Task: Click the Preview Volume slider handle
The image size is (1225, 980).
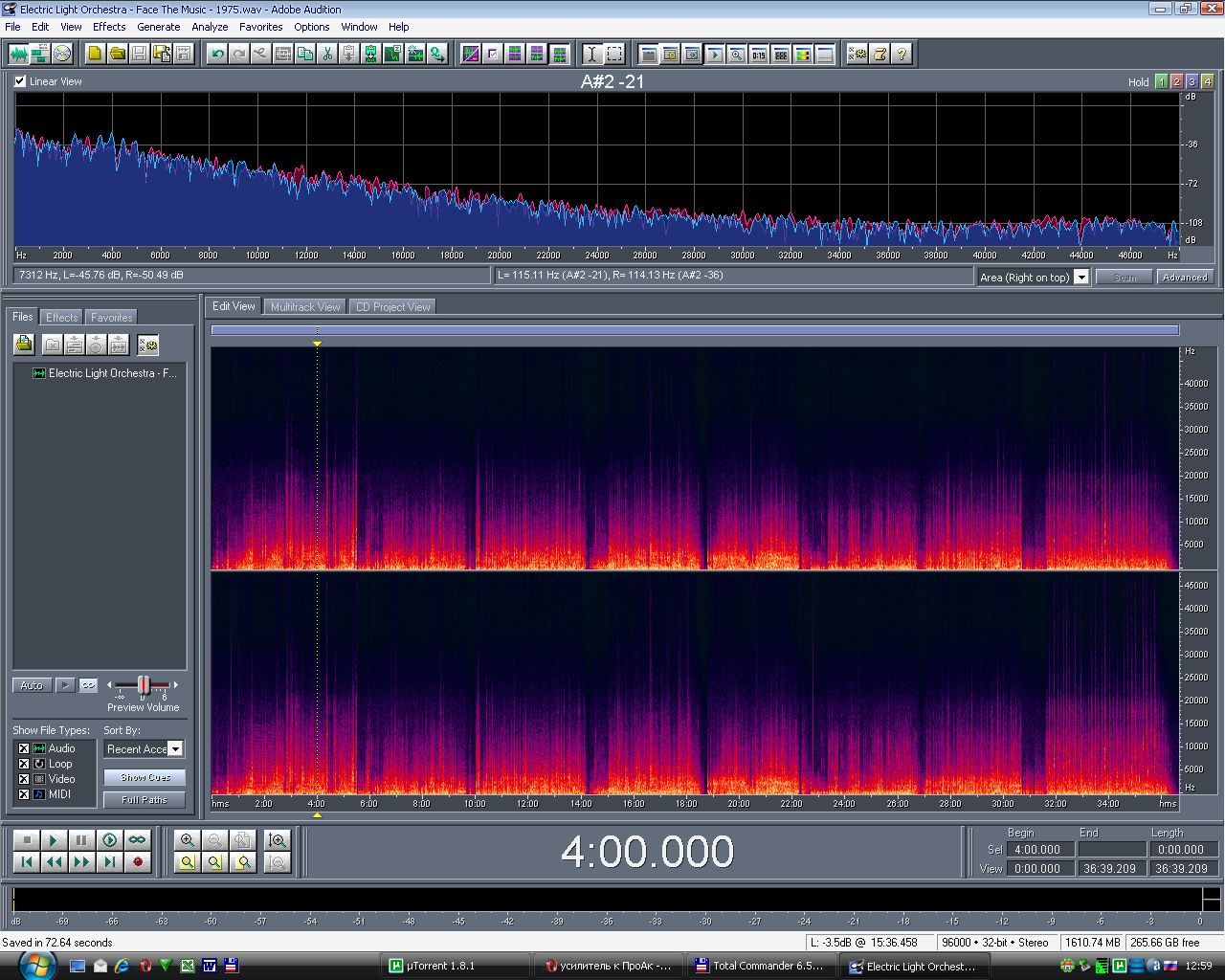Action: point(144,684)
